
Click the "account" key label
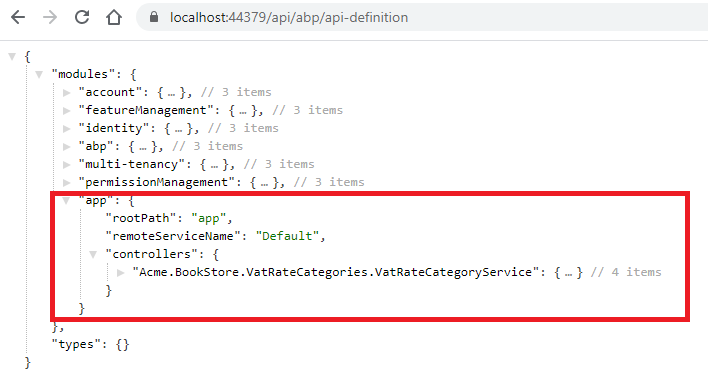click(110, 92)
